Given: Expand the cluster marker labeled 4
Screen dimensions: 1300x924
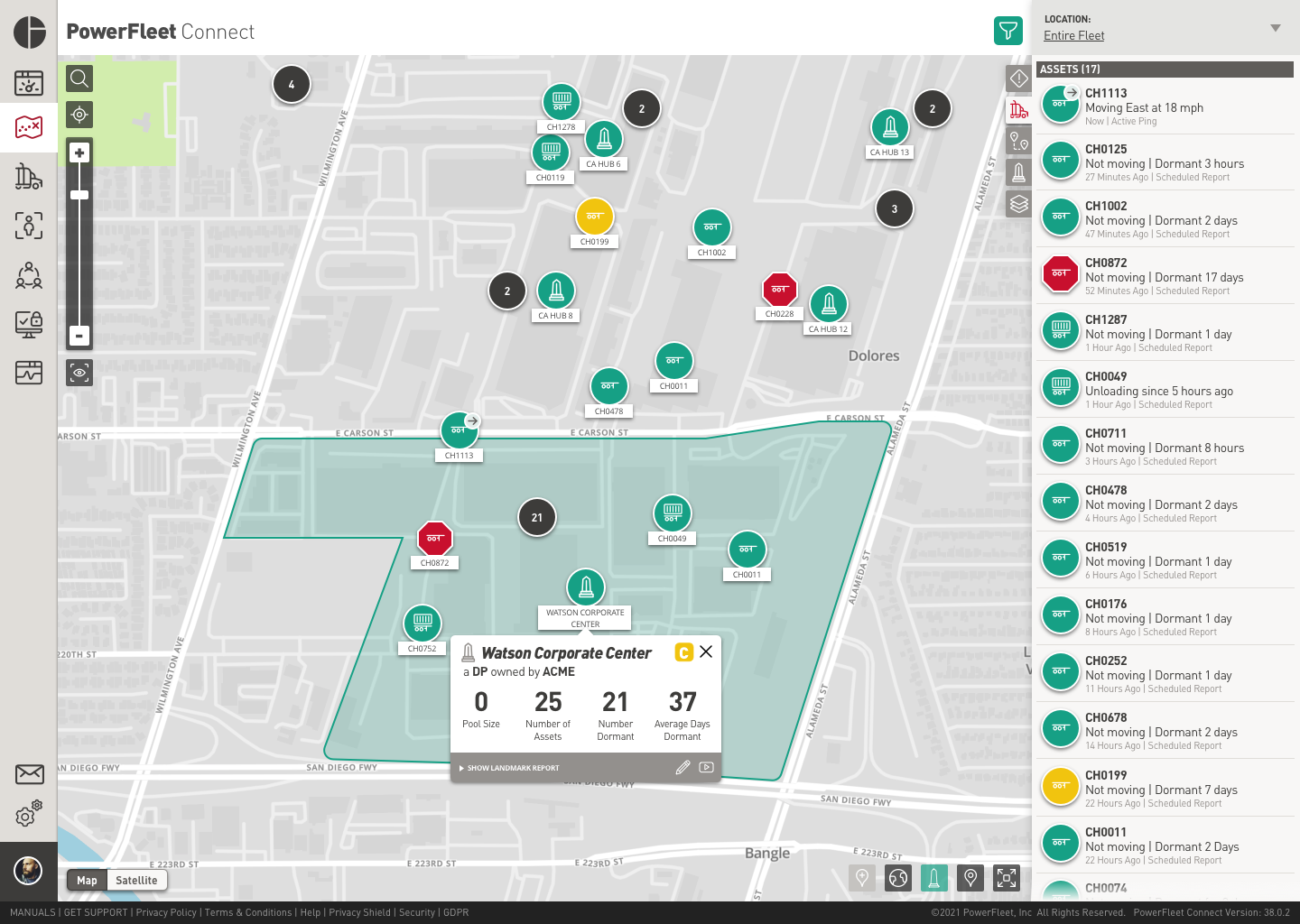Looking at the screenshot, I should click(x=292, y=84).
